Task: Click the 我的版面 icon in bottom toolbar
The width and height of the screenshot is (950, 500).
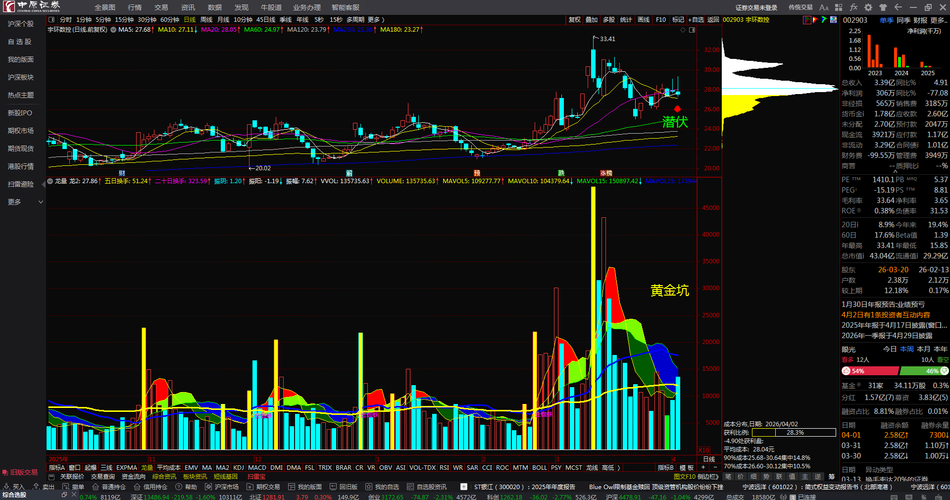Action: pyautogui.click(x=291, y=487)
